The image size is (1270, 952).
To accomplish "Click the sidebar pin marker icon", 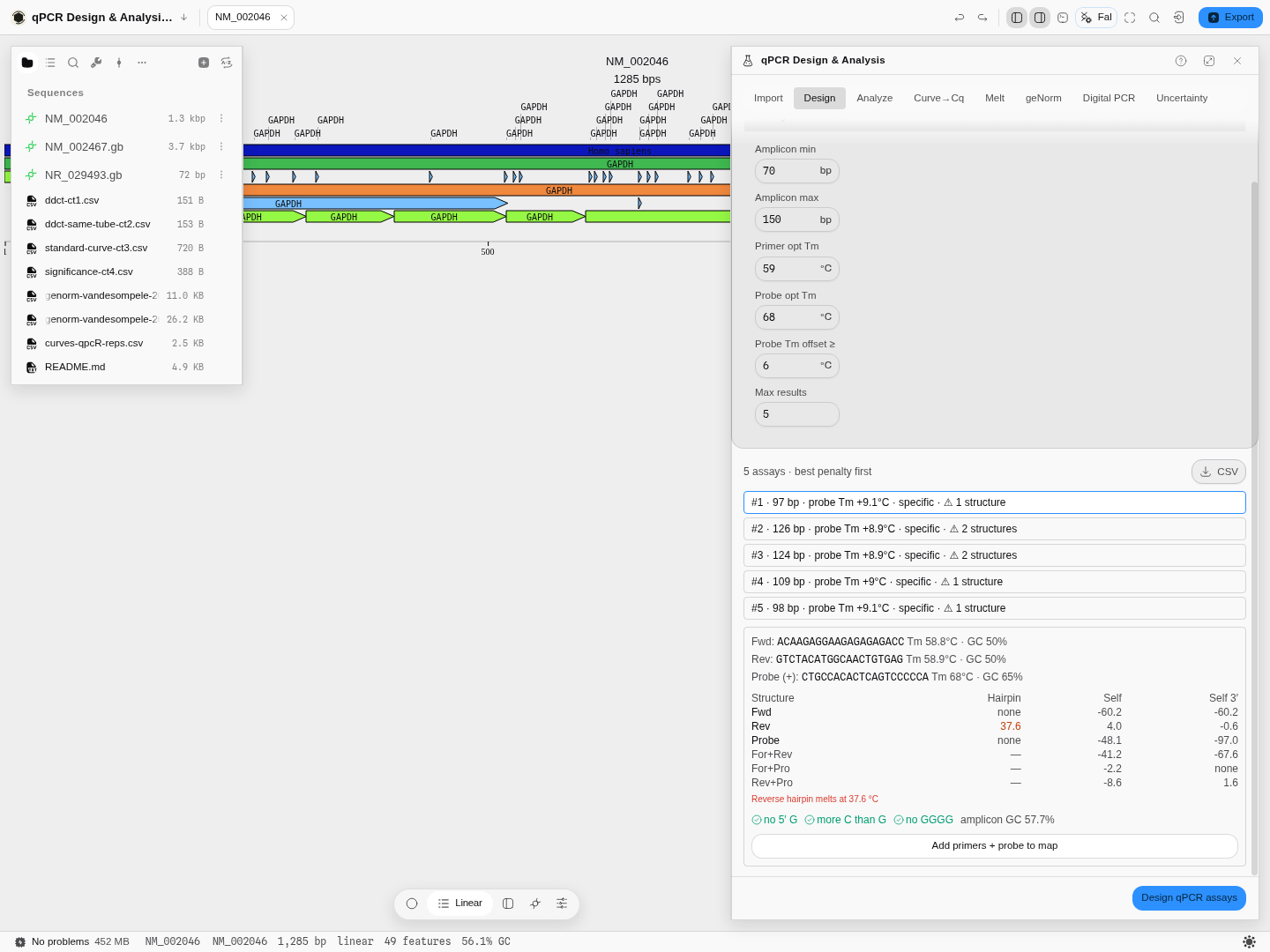I will pyautogui.click(x=119, y=63).
